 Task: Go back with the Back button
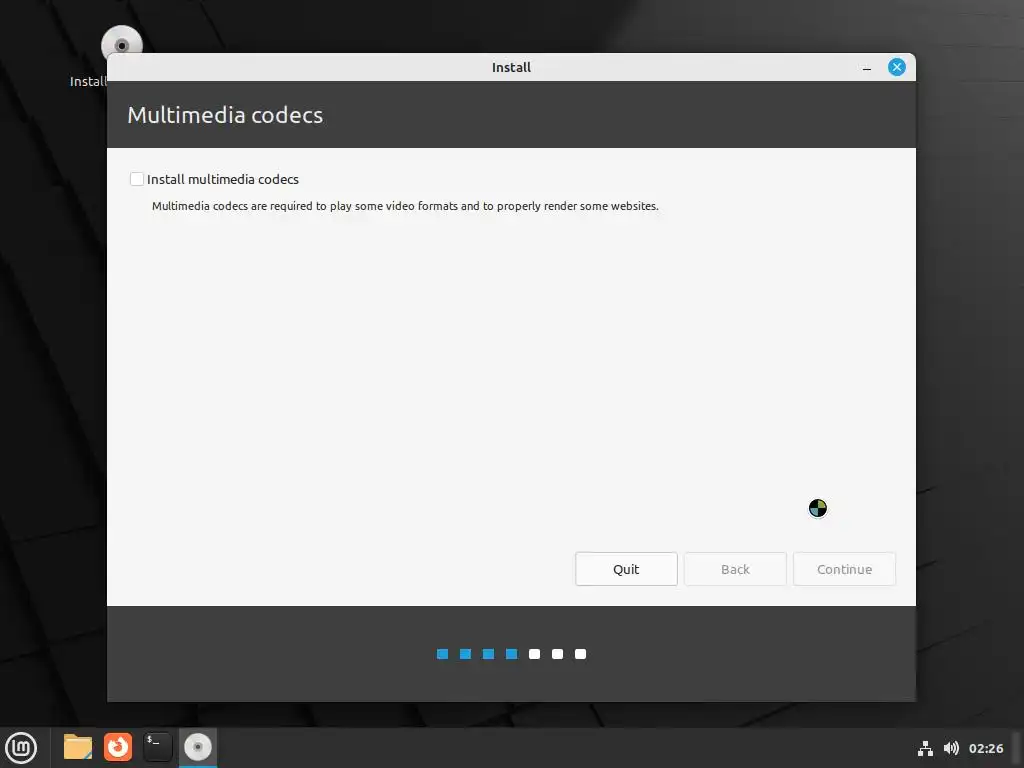point(735,569)
